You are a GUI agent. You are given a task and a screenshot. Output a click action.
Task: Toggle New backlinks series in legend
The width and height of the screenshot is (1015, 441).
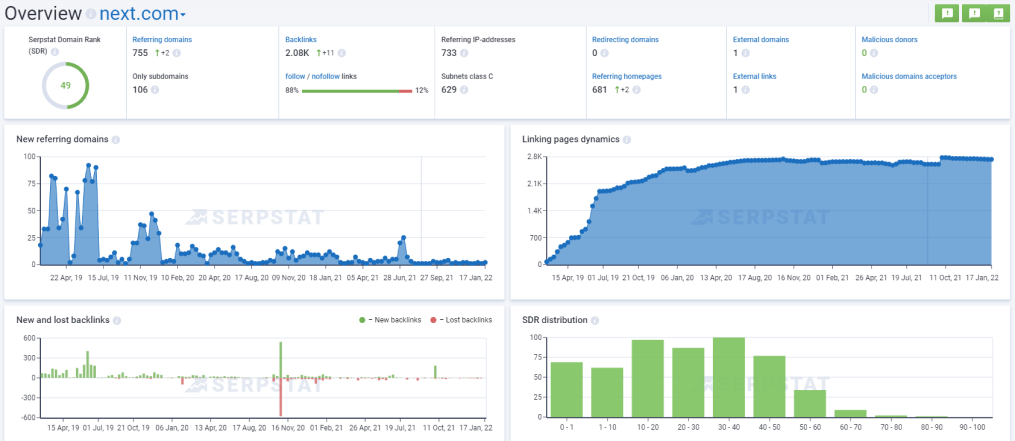point(390,320)
